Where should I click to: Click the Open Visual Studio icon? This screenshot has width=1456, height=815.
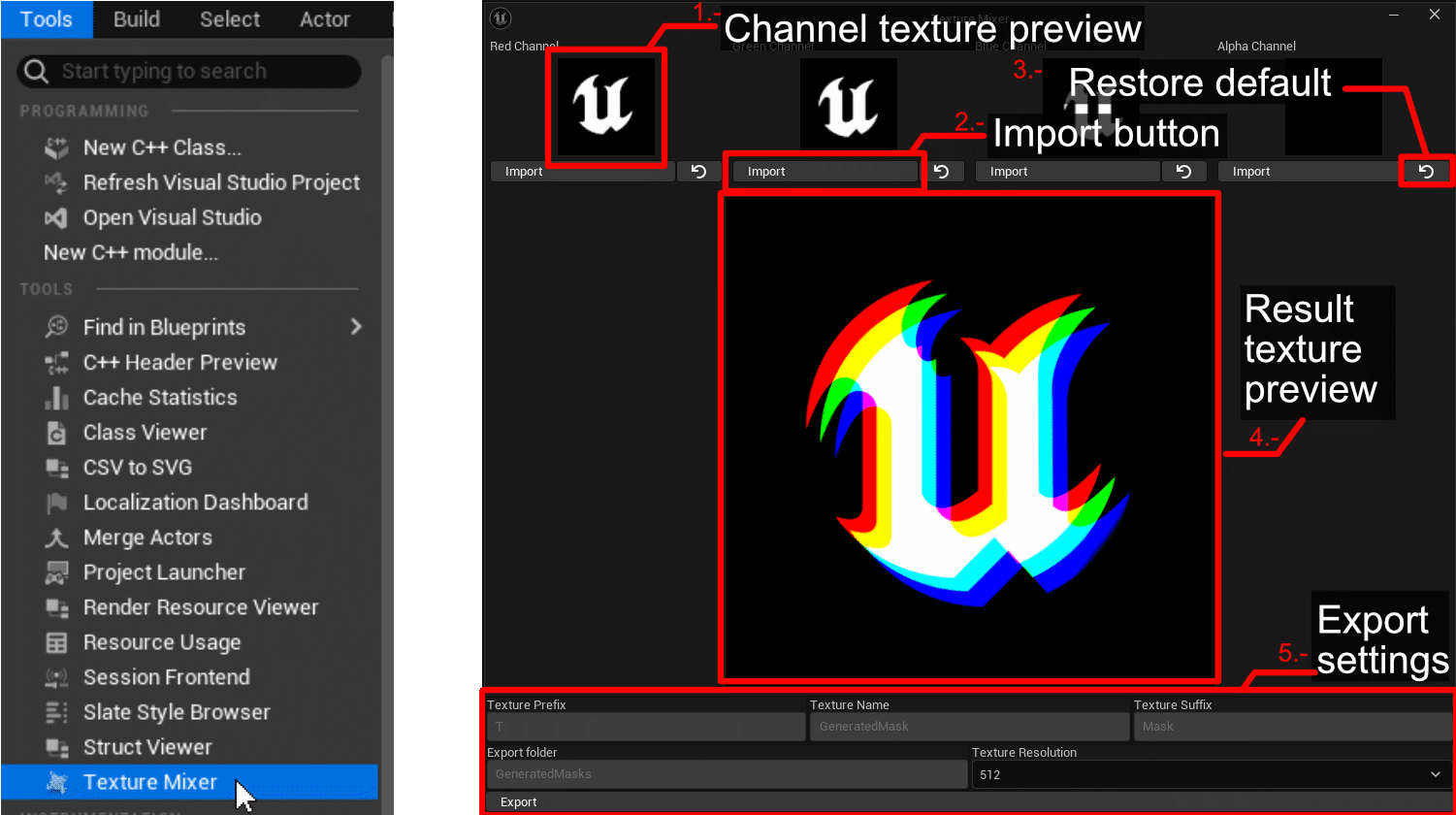pos(57,218)
